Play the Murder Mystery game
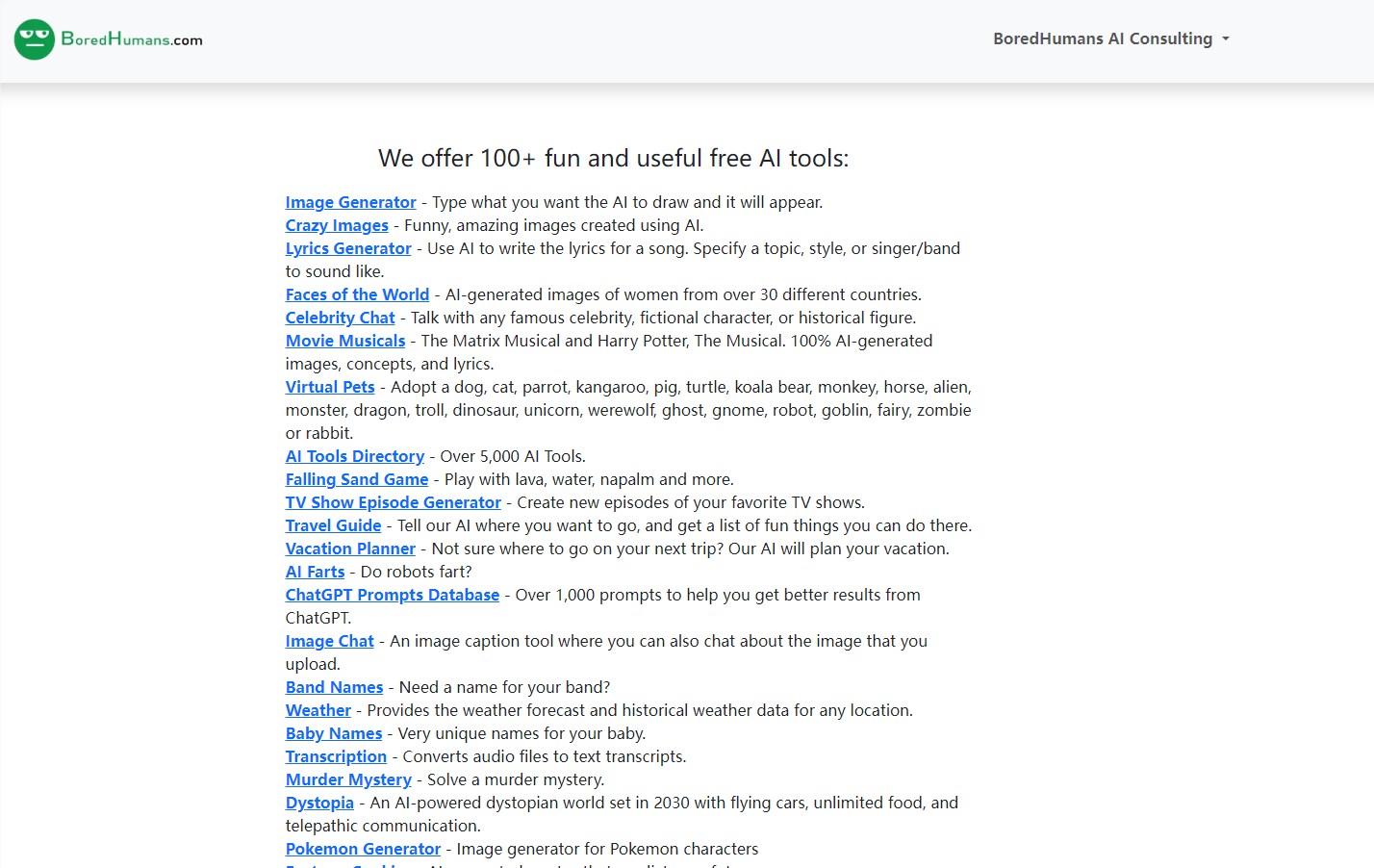The height and width of the screenshot is (868, 1374). [348, 779]
